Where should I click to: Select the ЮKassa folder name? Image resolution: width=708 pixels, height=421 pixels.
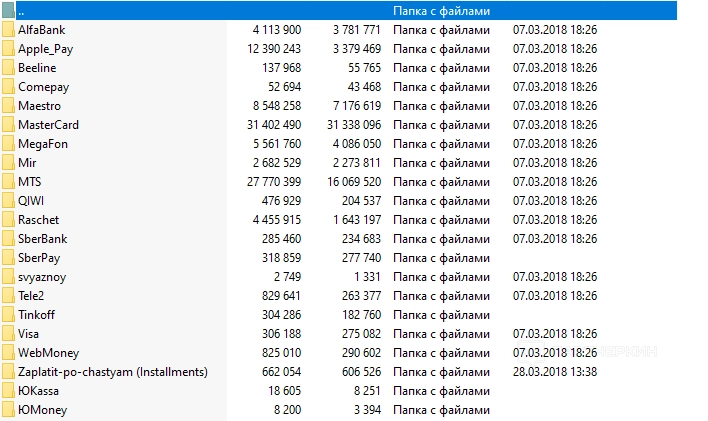[38, 390]
